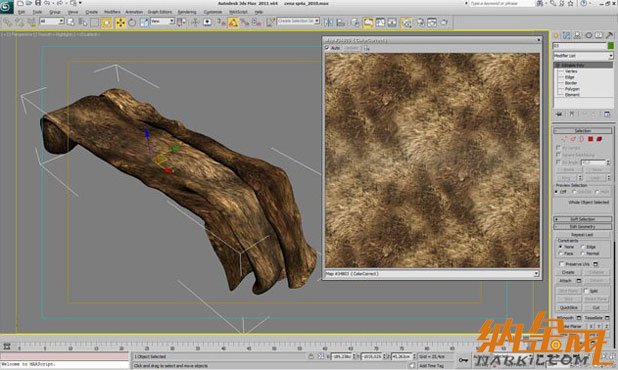Screen dimensions: 618x370
Task: Click the Align tool icon
Action: click(x=341, y=22)
